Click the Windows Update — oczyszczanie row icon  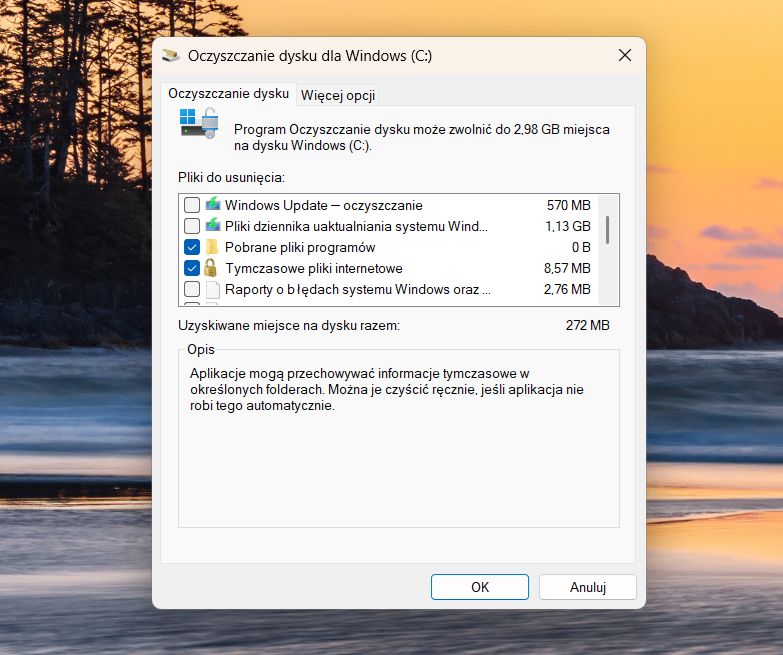click(x=213, y=204)
